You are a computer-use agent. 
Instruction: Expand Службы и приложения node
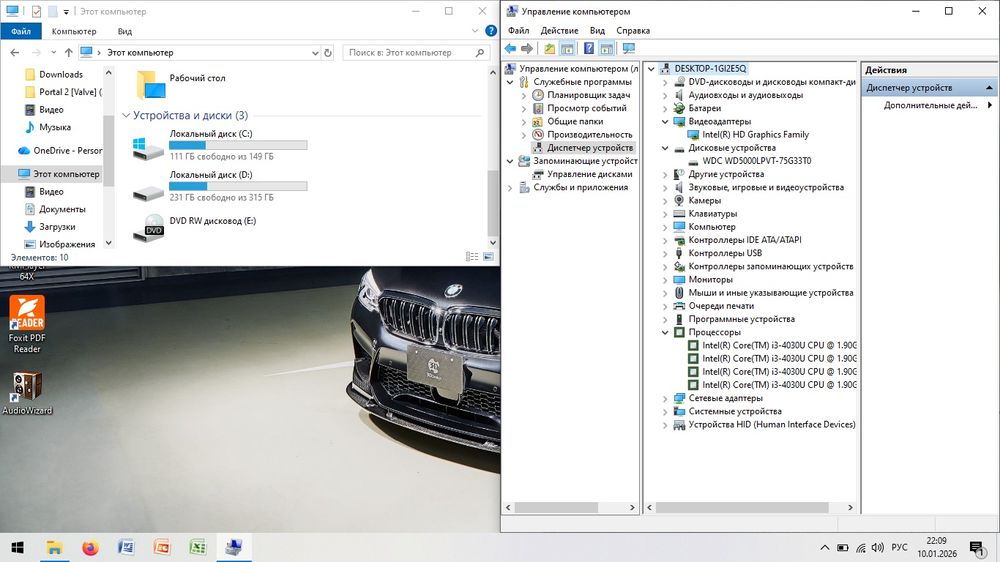click(510, 188)
